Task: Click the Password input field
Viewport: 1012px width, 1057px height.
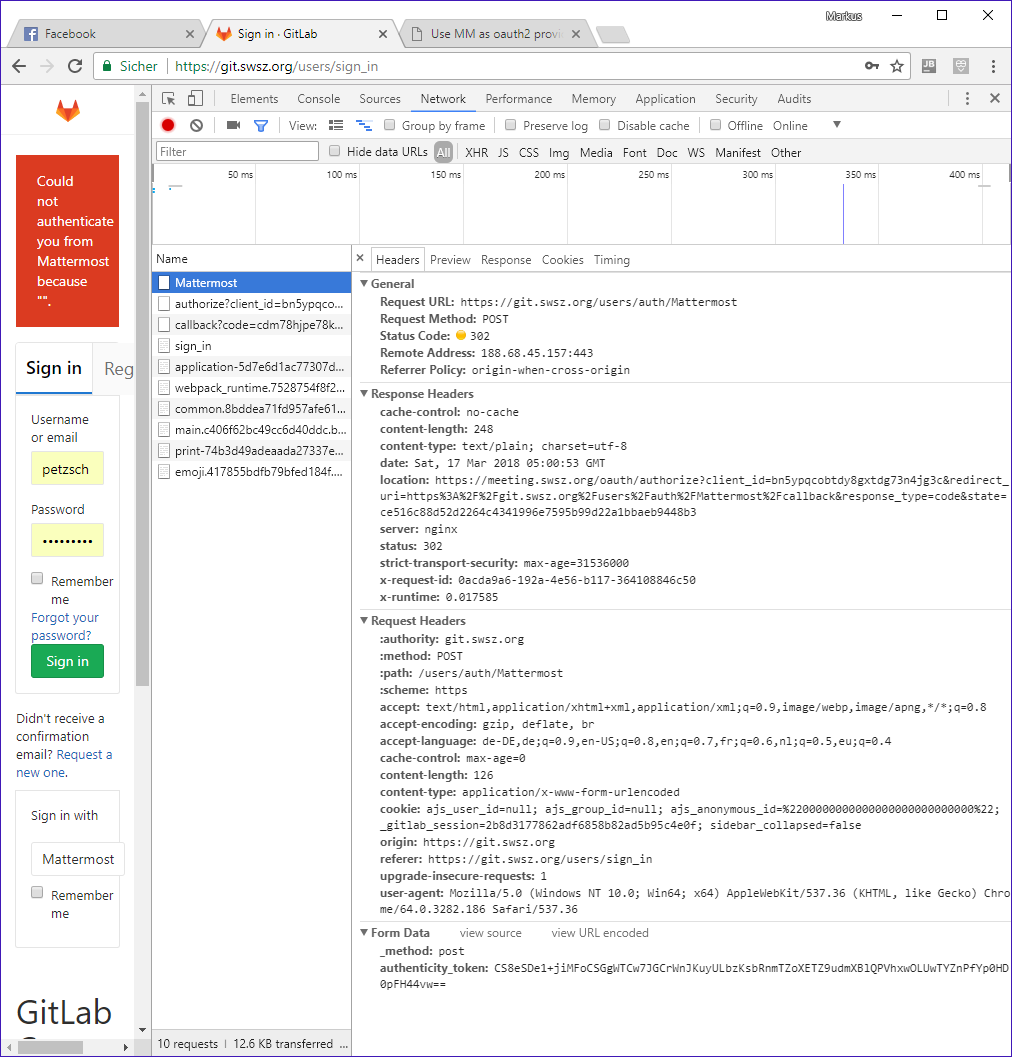Action: click(67, 540)
